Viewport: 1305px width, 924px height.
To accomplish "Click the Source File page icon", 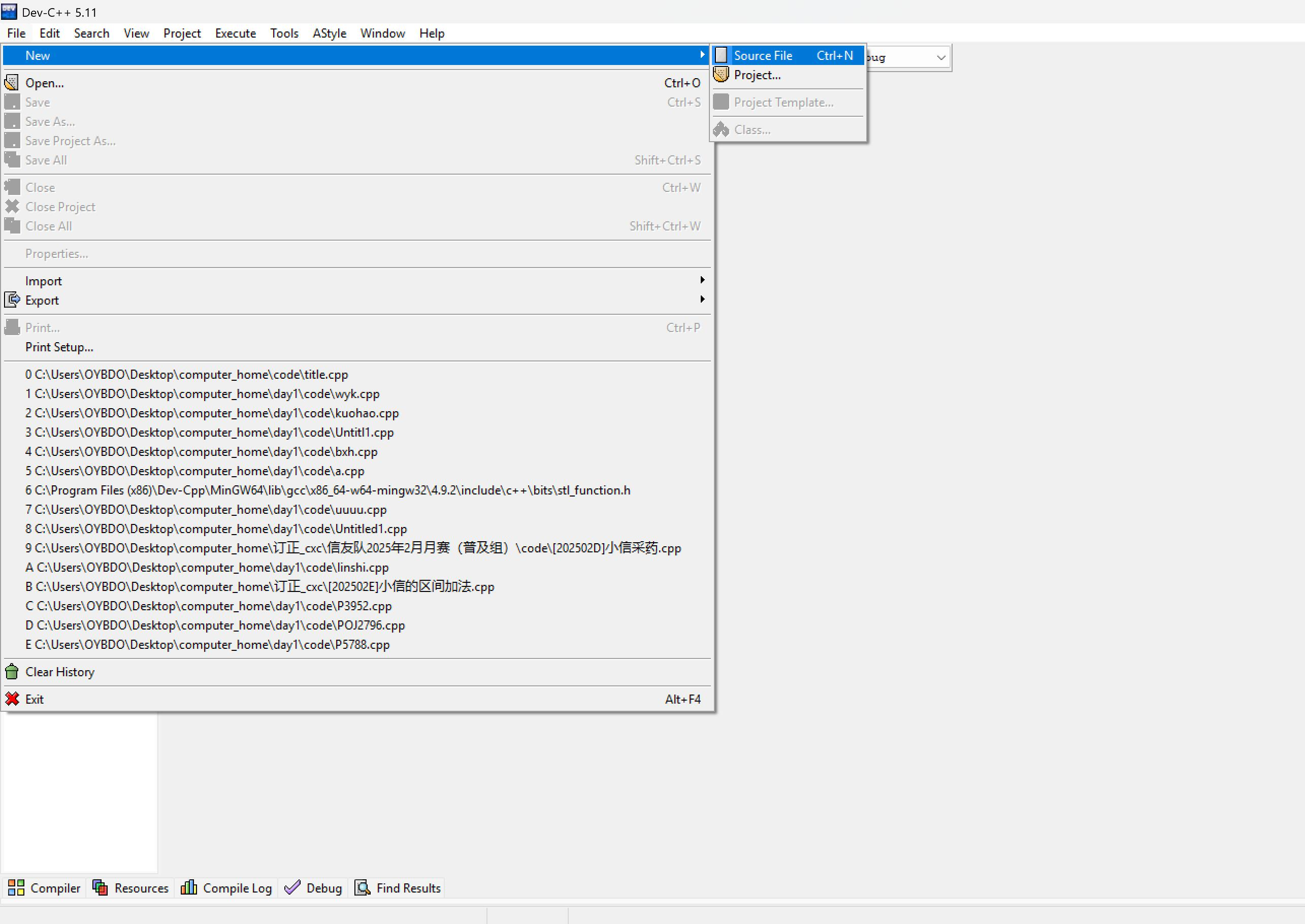I will point(721,55).
